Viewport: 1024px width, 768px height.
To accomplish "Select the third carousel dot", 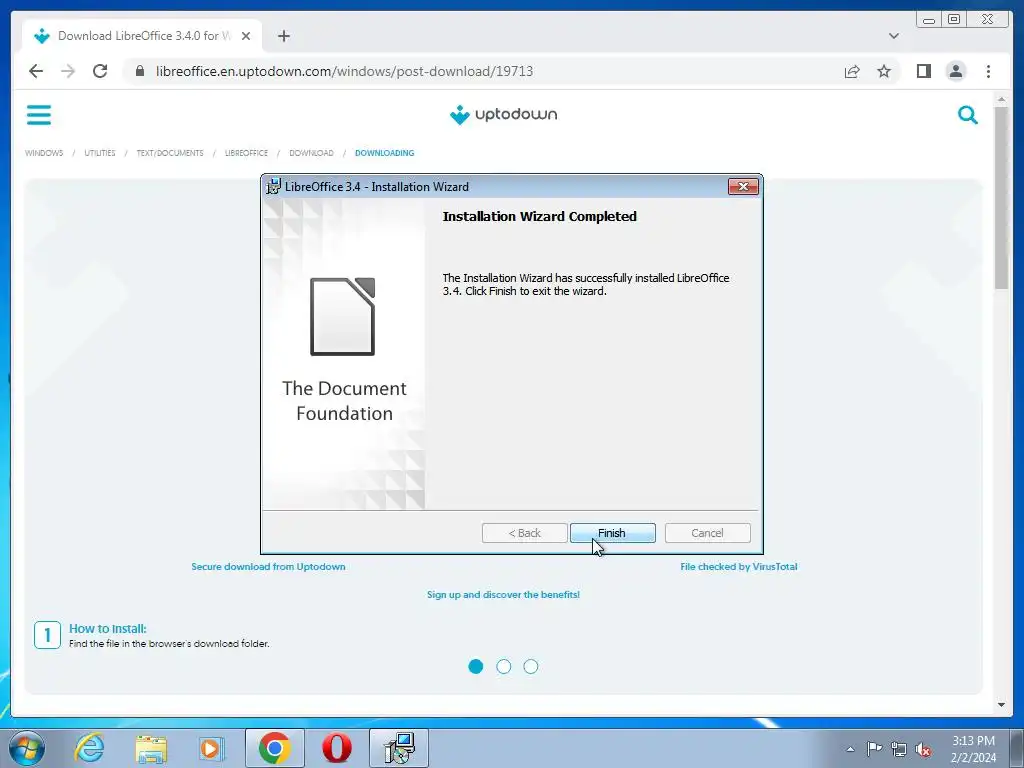I will click(531, 667).
